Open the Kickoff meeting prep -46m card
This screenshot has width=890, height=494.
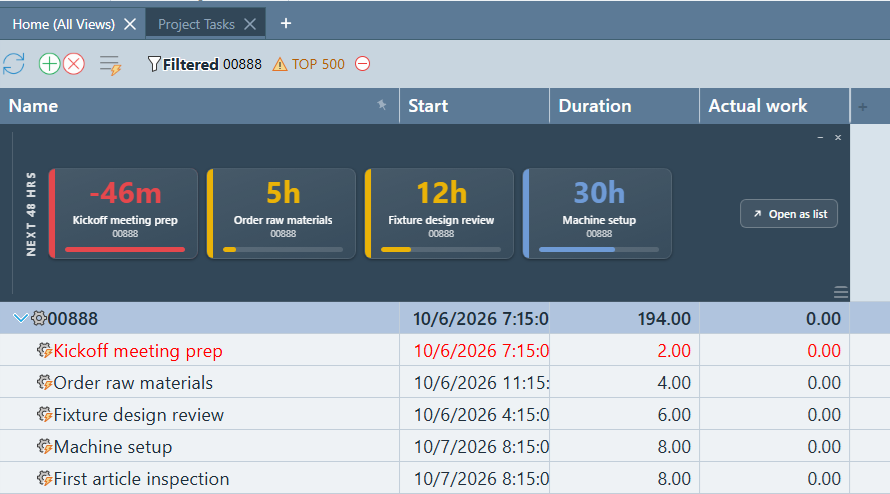[x=123, y=213]
